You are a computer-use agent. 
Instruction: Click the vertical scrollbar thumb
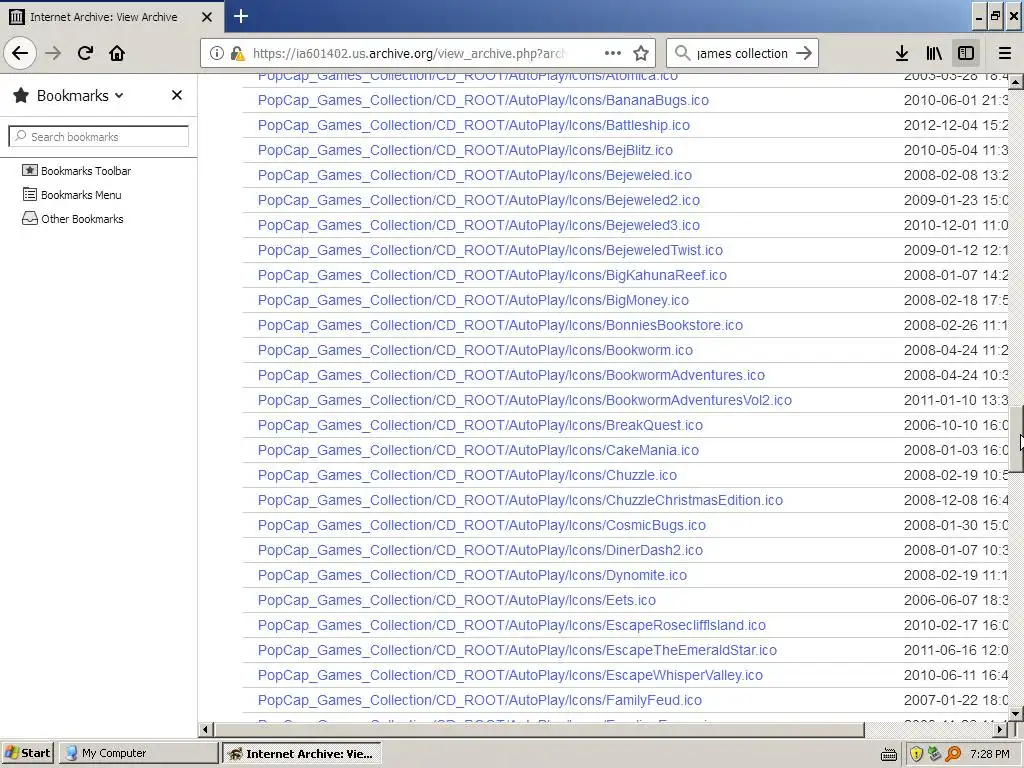(x=1016, y=438)
